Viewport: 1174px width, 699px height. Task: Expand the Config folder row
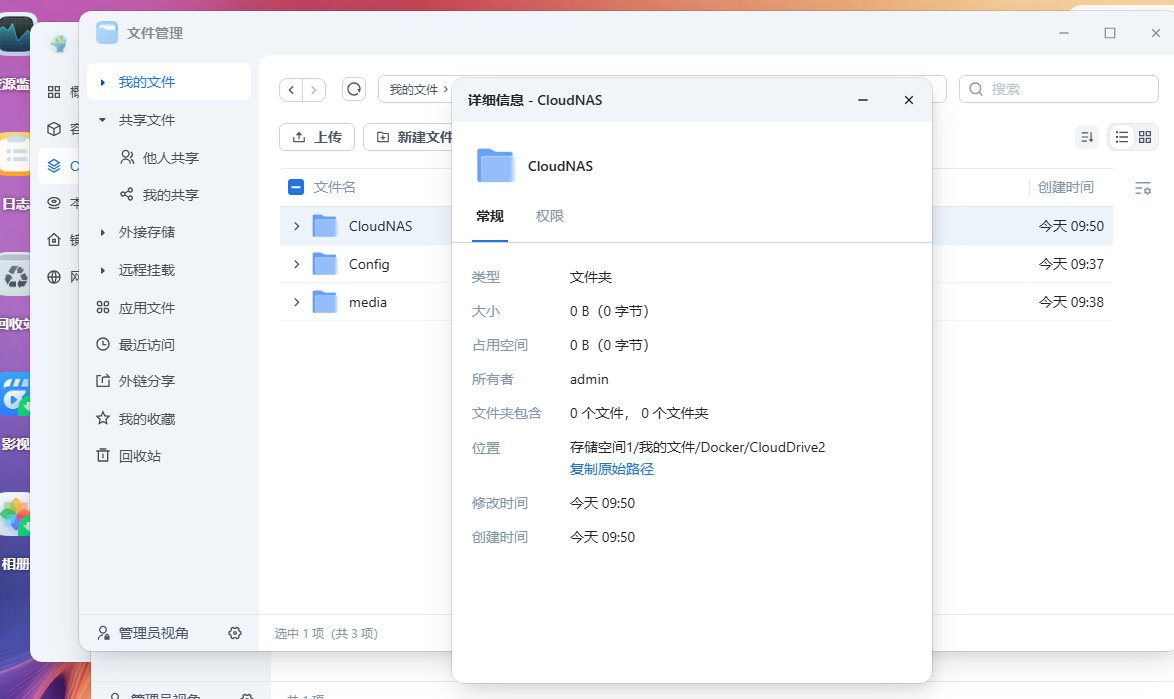pos(296,264)
